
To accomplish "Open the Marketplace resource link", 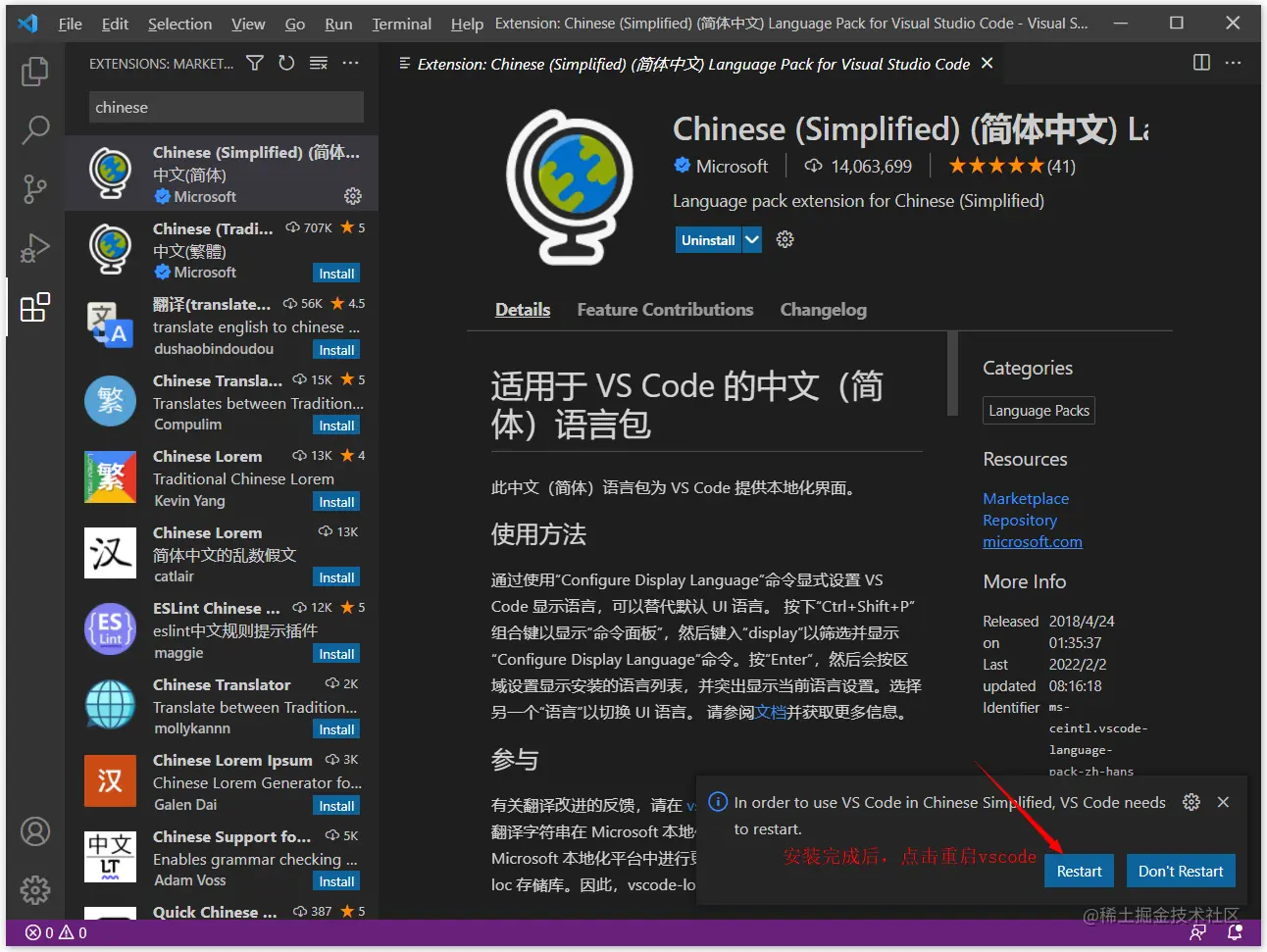I will click(x=1026, y=498).
